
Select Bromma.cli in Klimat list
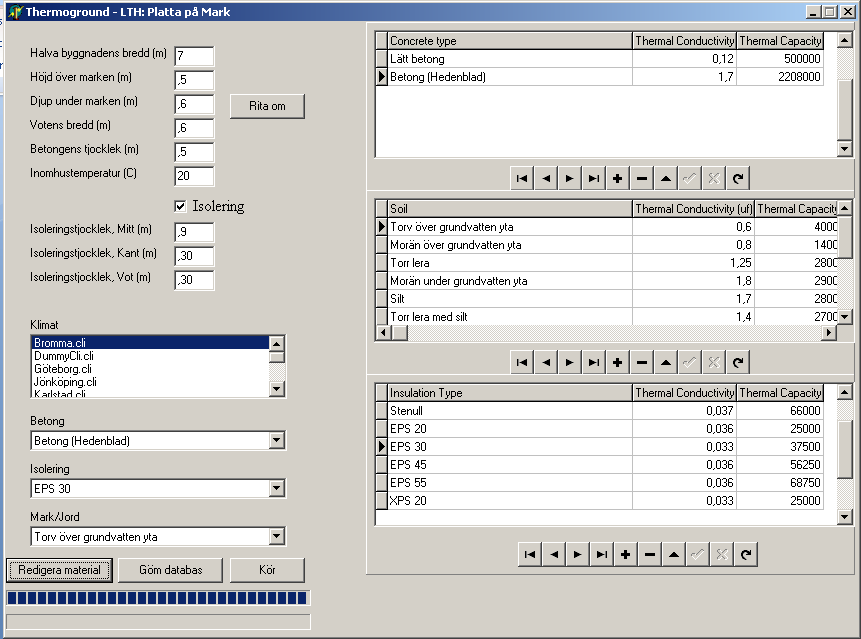pyautogui.click(x=150, y=343)
